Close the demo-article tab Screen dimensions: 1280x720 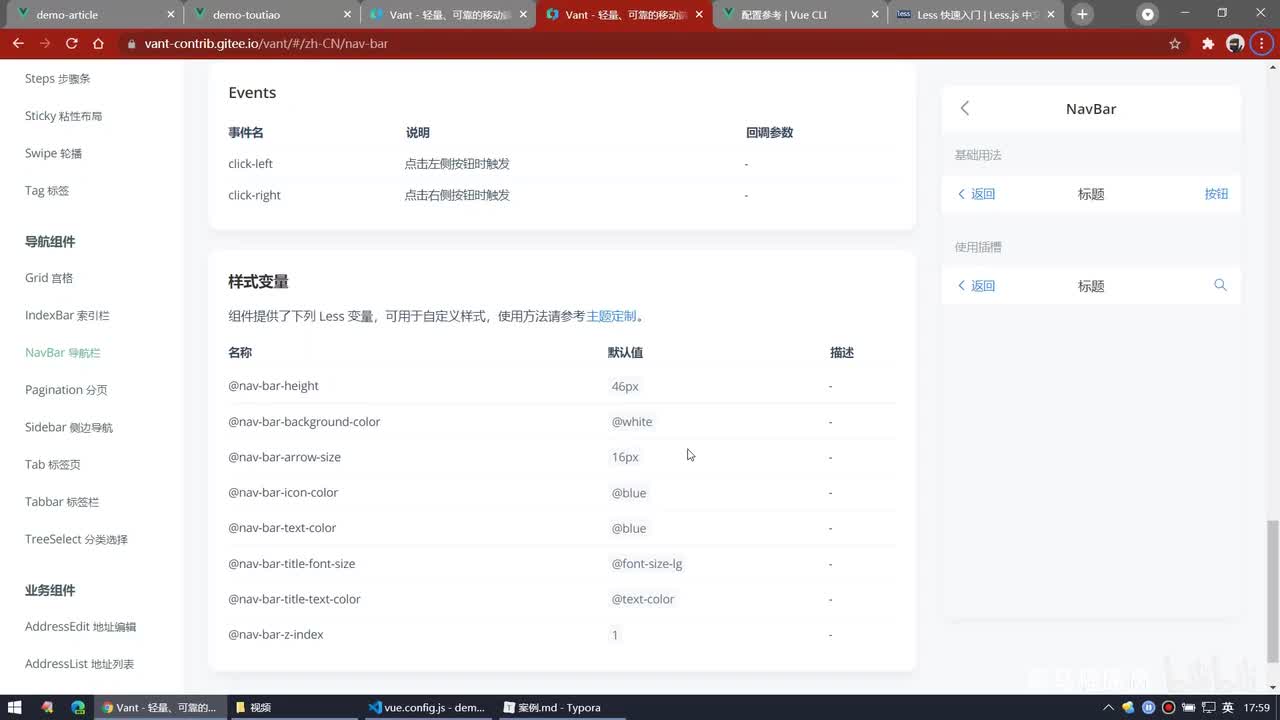171,15
